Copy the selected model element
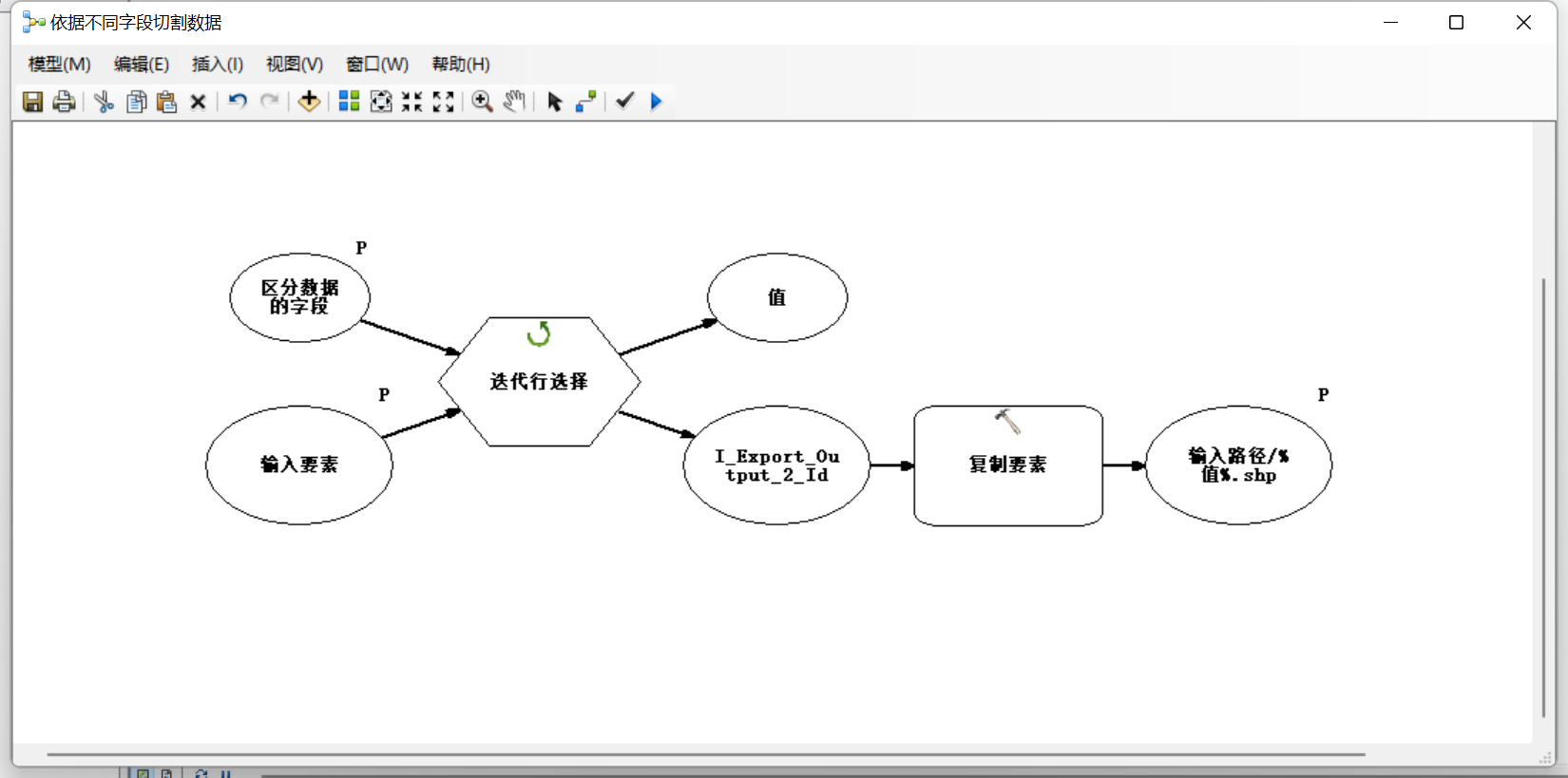Screen dimensions: 1568x778 (136, 102)
